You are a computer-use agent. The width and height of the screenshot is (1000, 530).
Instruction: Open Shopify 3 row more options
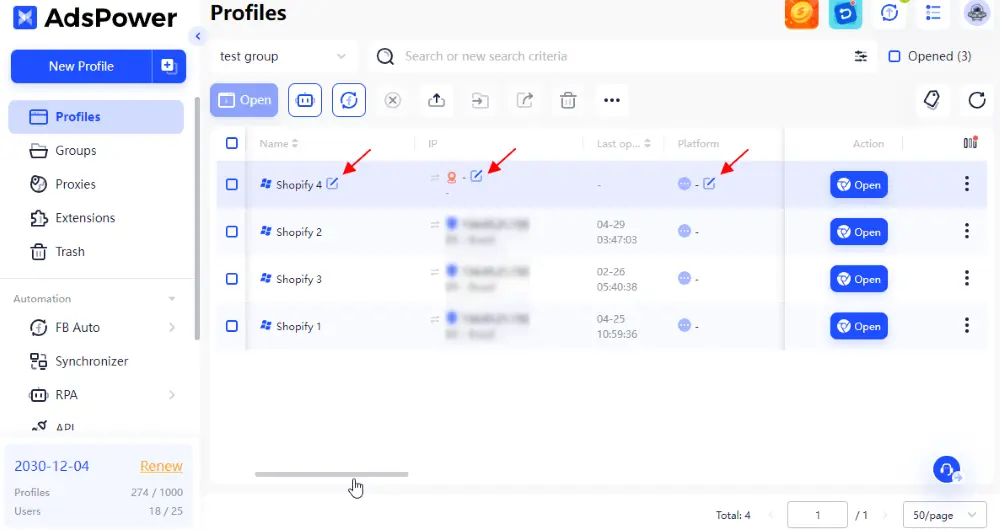click(967, 278)
